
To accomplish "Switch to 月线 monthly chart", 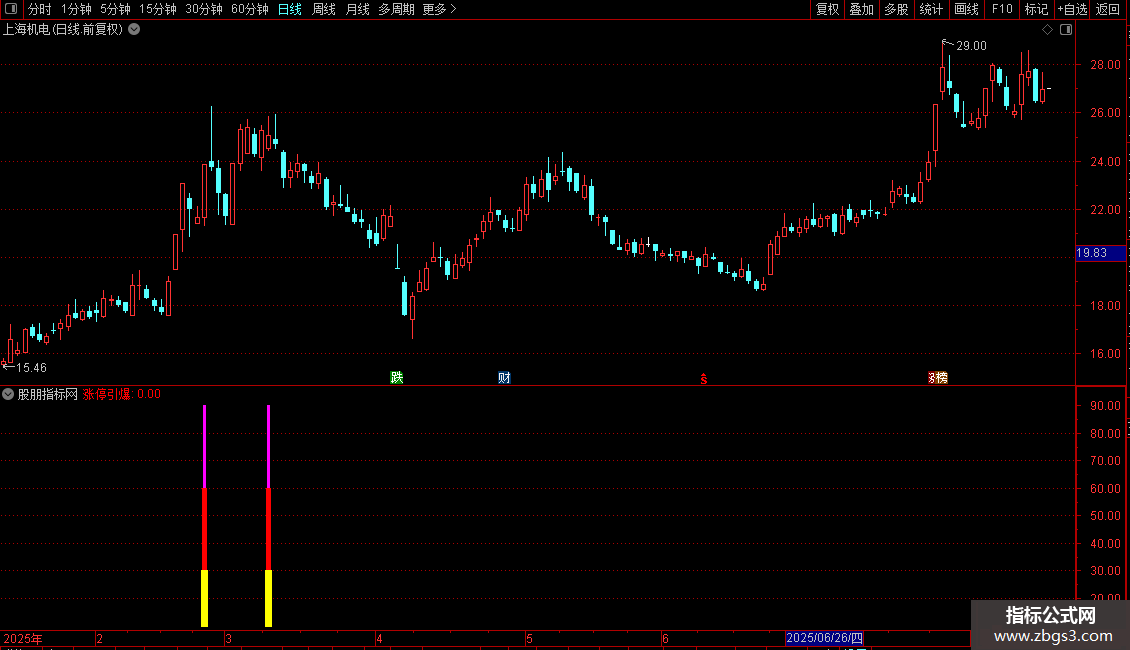I will (x=357, y=9).
